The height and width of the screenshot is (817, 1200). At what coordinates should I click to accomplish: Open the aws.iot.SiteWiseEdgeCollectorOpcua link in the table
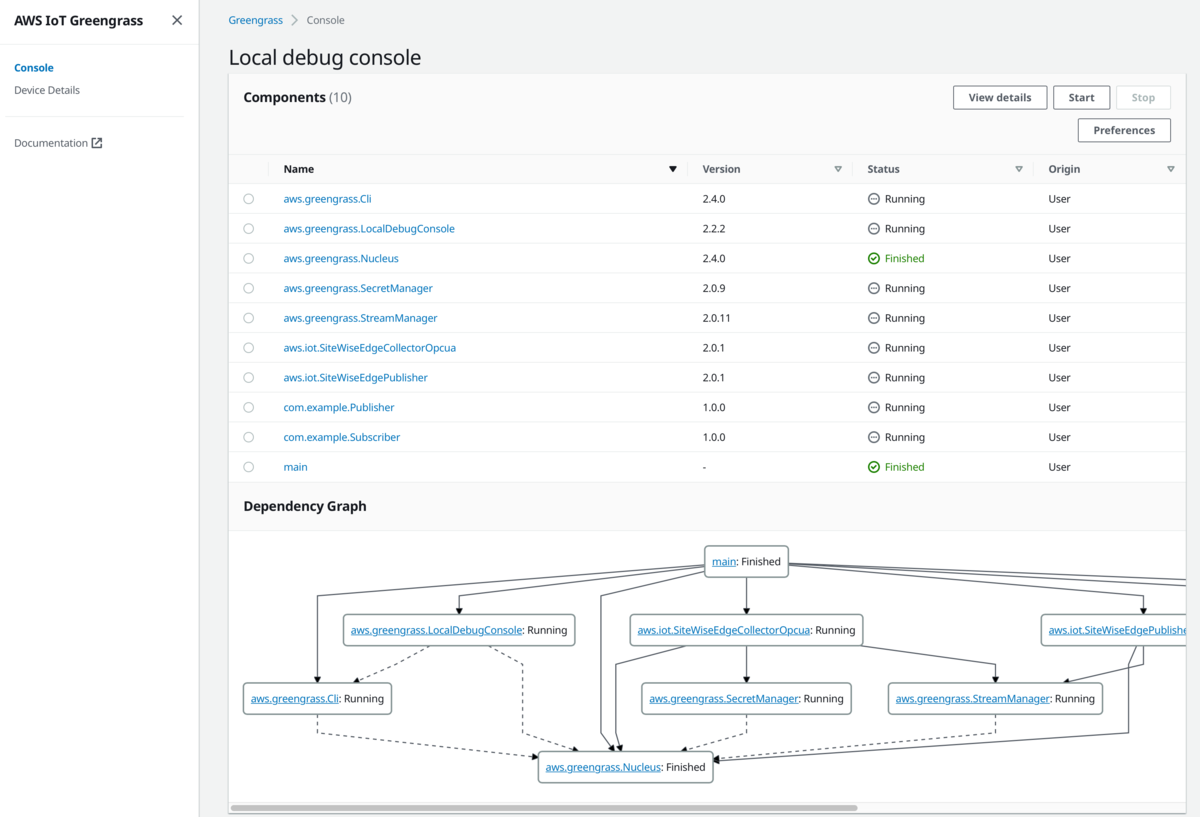pos(370,348)
